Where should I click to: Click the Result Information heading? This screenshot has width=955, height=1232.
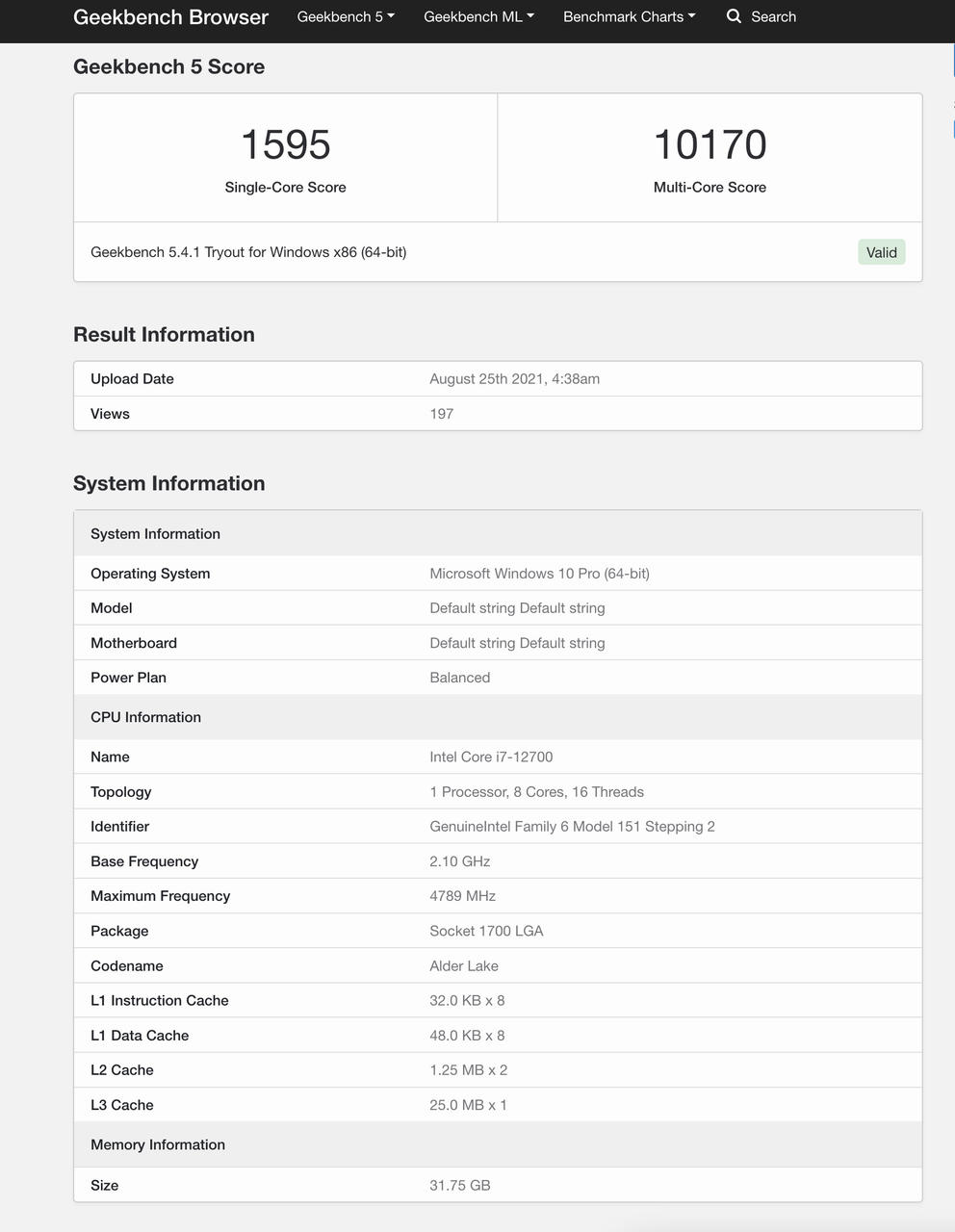tap(164, 334)
